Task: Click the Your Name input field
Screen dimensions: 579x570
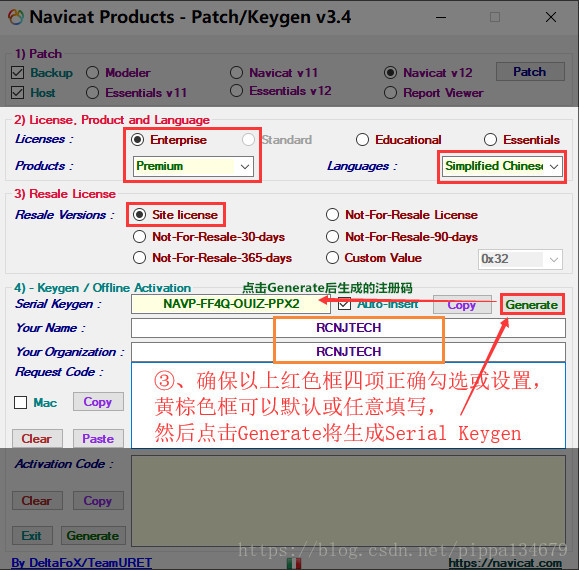Action: 348,328
